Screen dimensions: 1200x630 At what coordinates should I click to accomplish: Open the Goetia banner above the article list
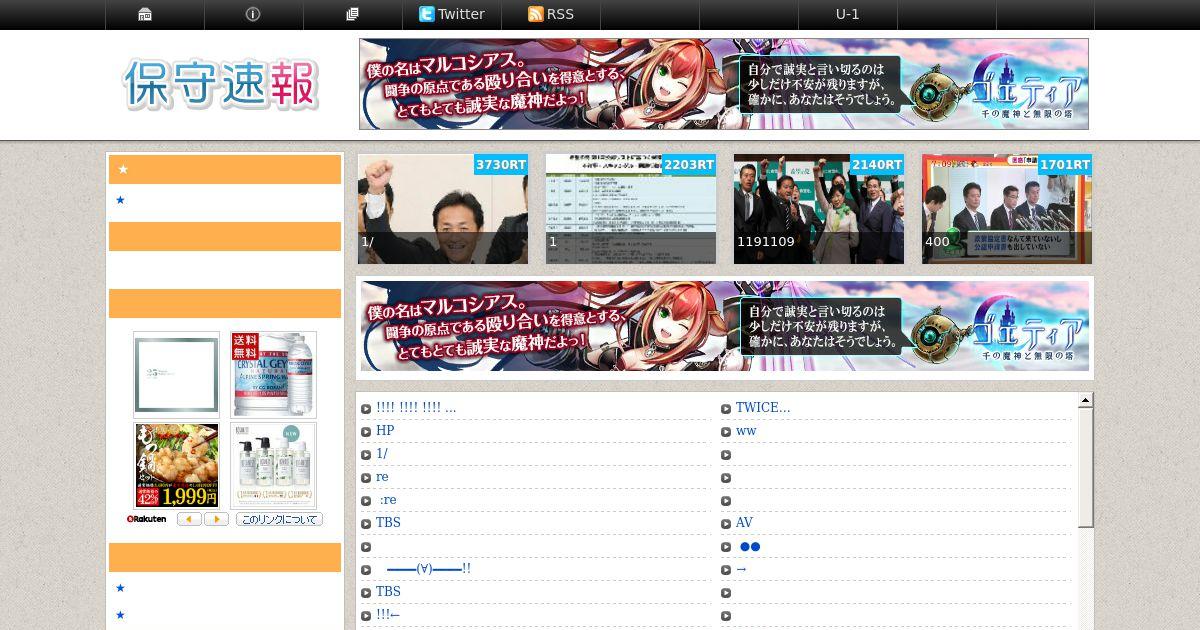click(724, 326)
